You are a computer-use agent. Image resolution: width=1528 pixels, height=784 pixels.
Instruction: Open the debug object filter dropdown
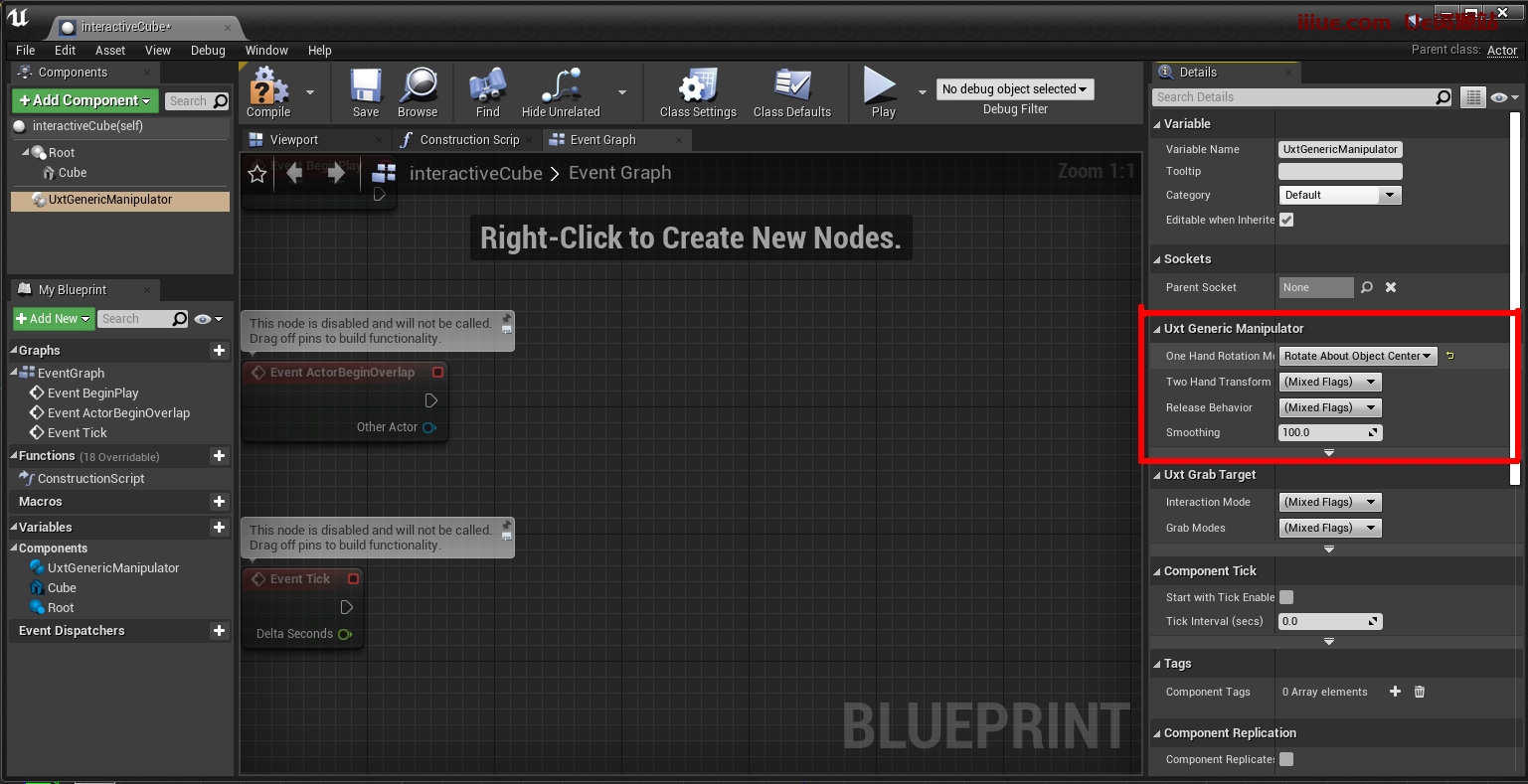(x=1014, y=89)
